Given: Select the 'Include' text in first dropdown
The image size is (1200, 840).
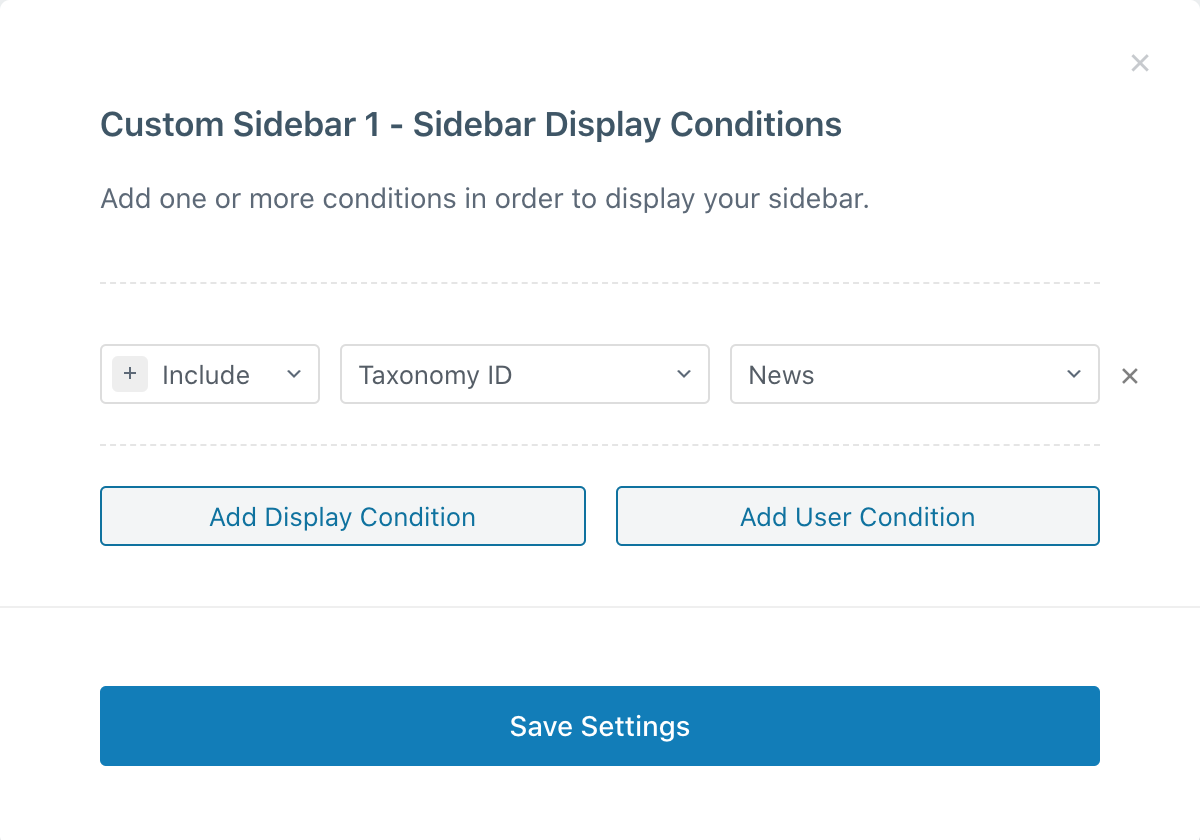Looking at the screenshot, I should click(x=206, y=376).
